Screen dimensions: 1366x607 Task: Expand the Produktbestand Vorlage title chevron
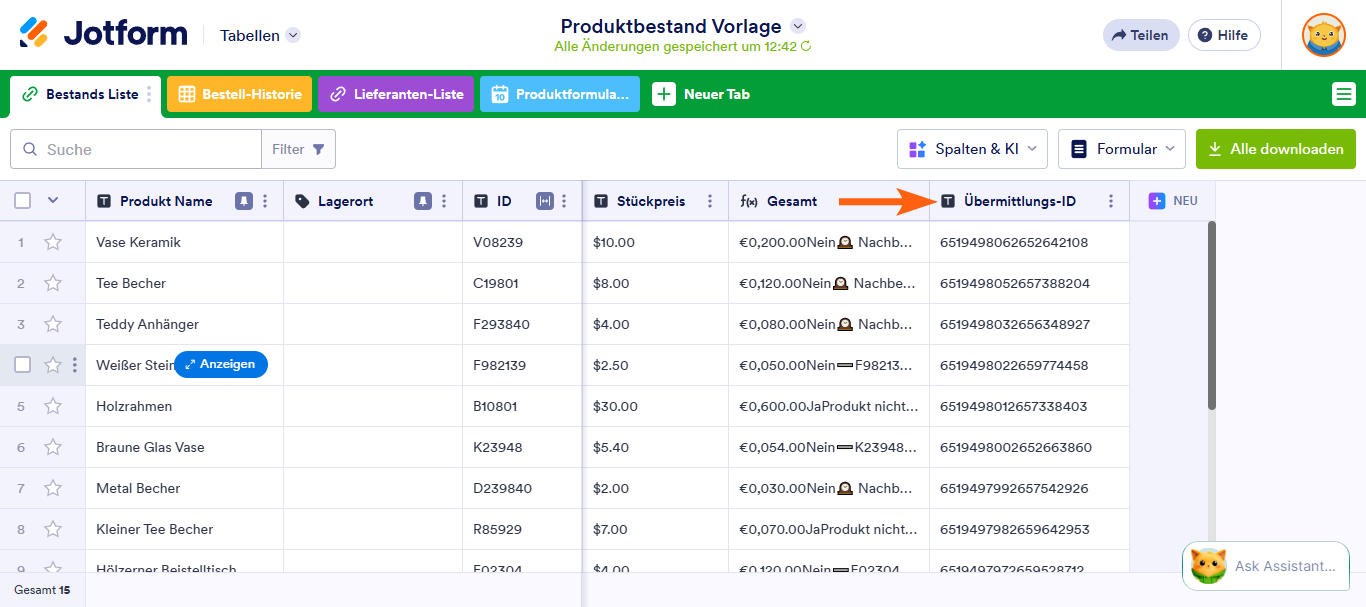pyautogui.click(x=797, y=26)
